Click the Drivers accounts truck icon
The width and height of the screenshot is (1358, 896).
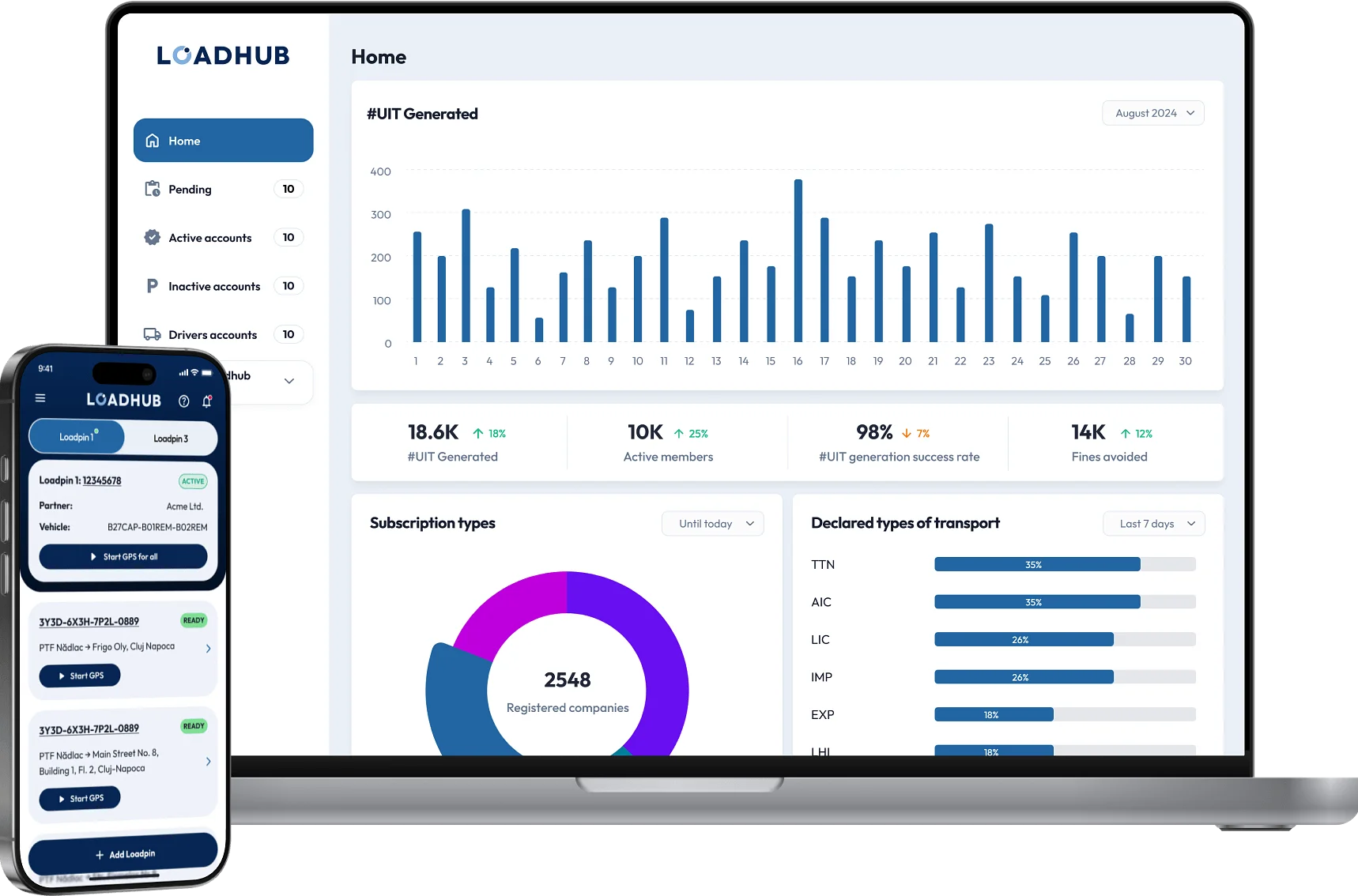pyautogui.click(x=153, y=334)
